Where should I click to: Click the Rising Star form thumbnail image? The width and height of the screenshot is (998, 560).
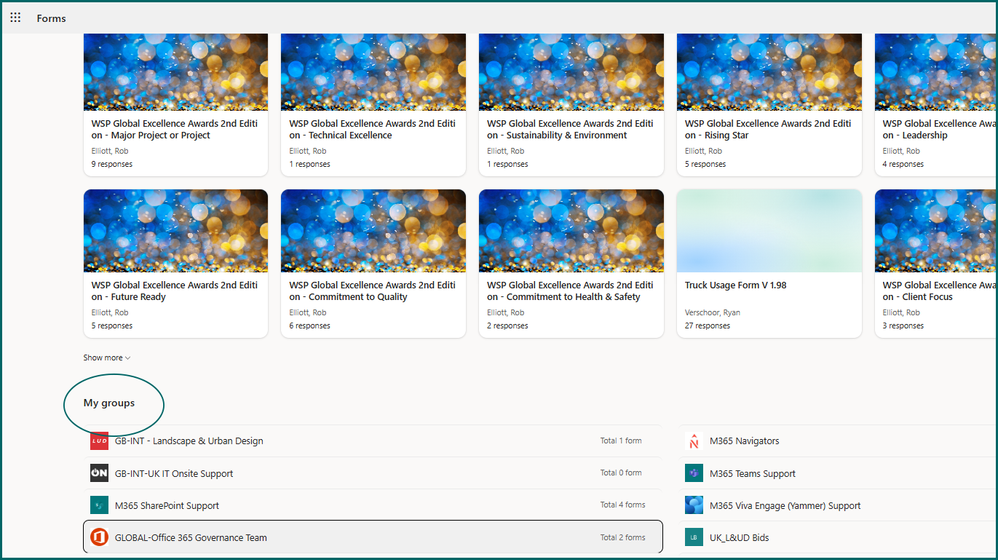(x=770, y=72)
